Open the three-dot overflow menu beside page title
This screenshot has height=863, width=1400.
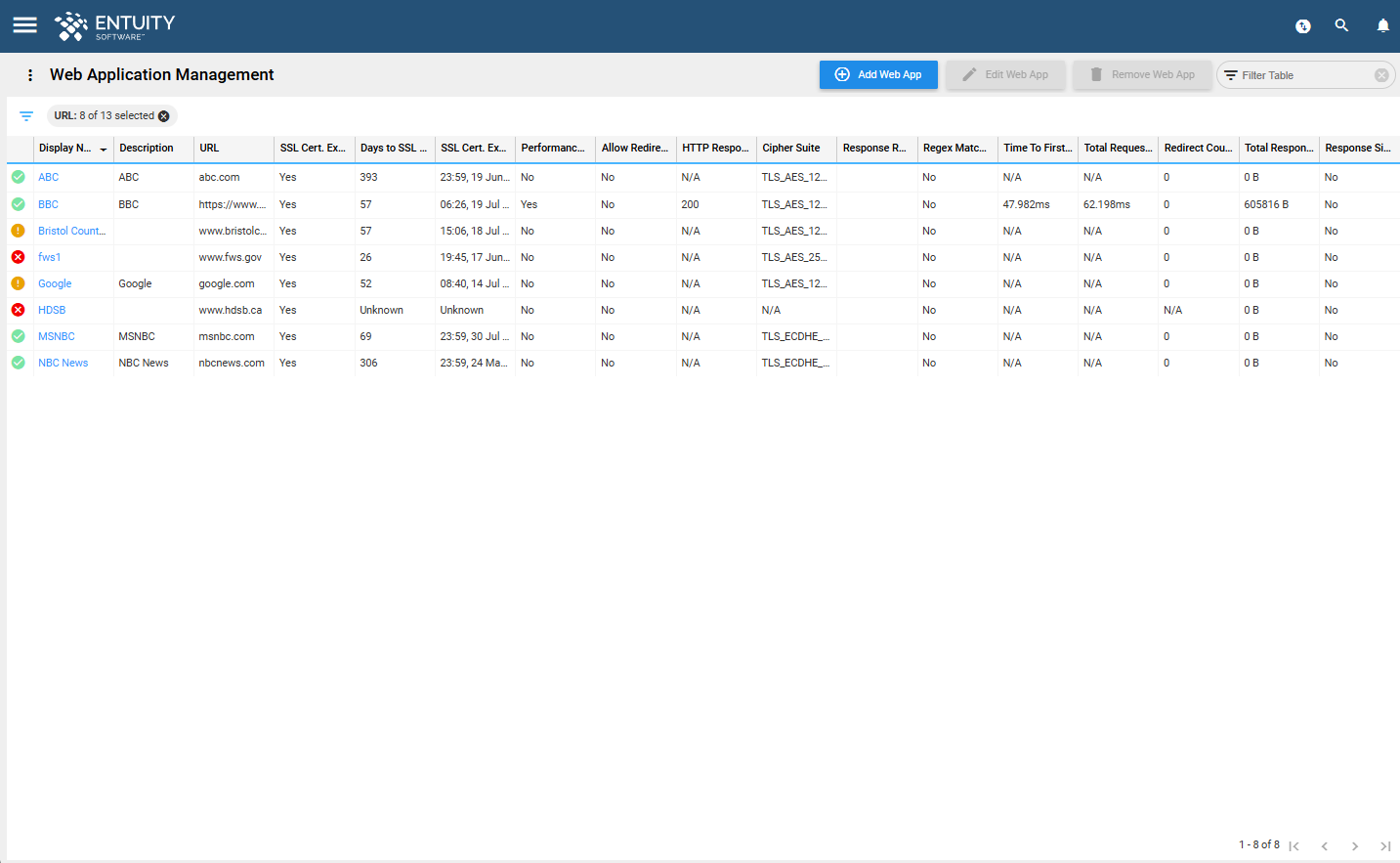(30, 75)
